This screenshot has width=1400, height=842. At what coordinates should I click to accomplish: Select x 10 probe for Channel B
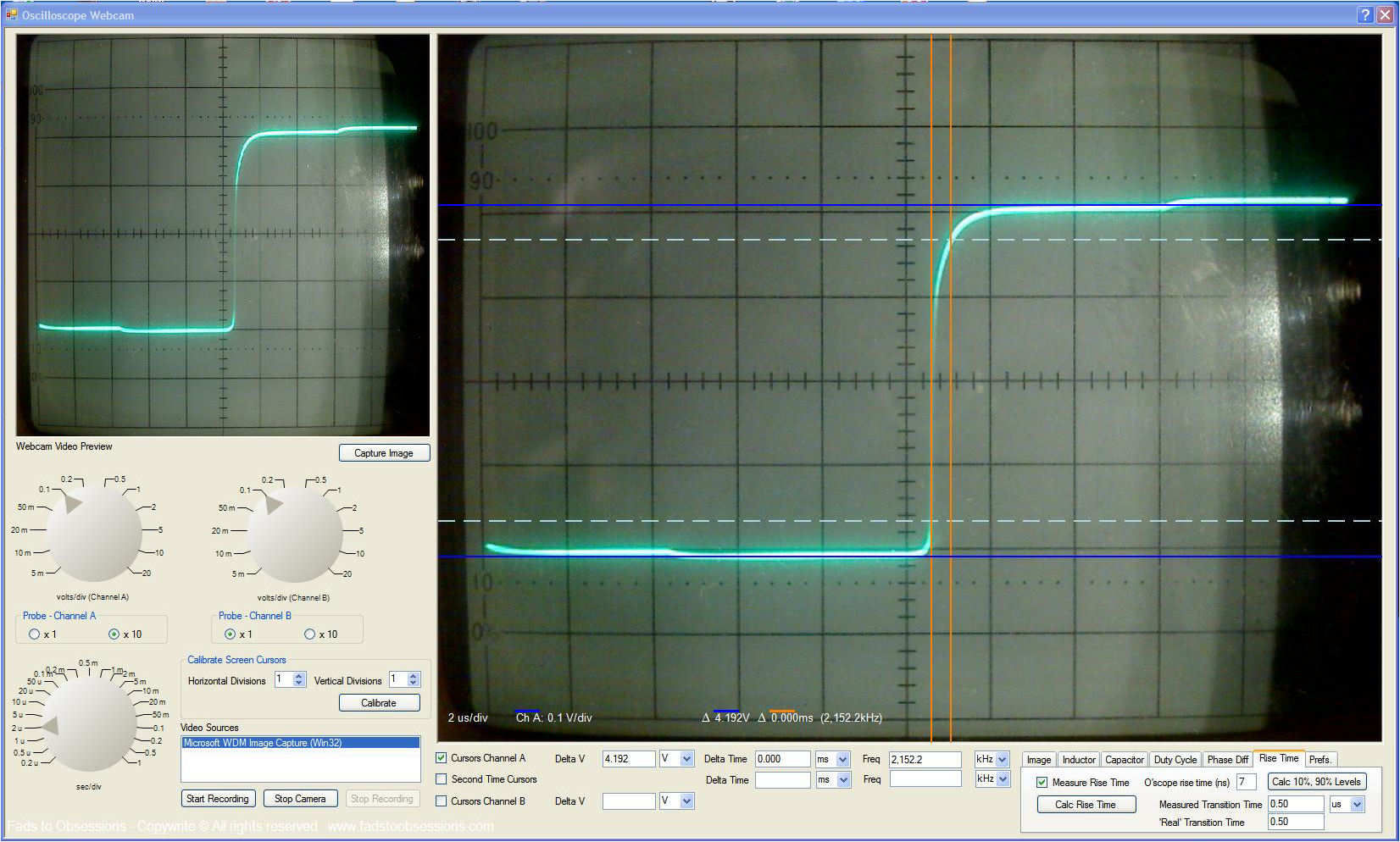click(309, 634)
